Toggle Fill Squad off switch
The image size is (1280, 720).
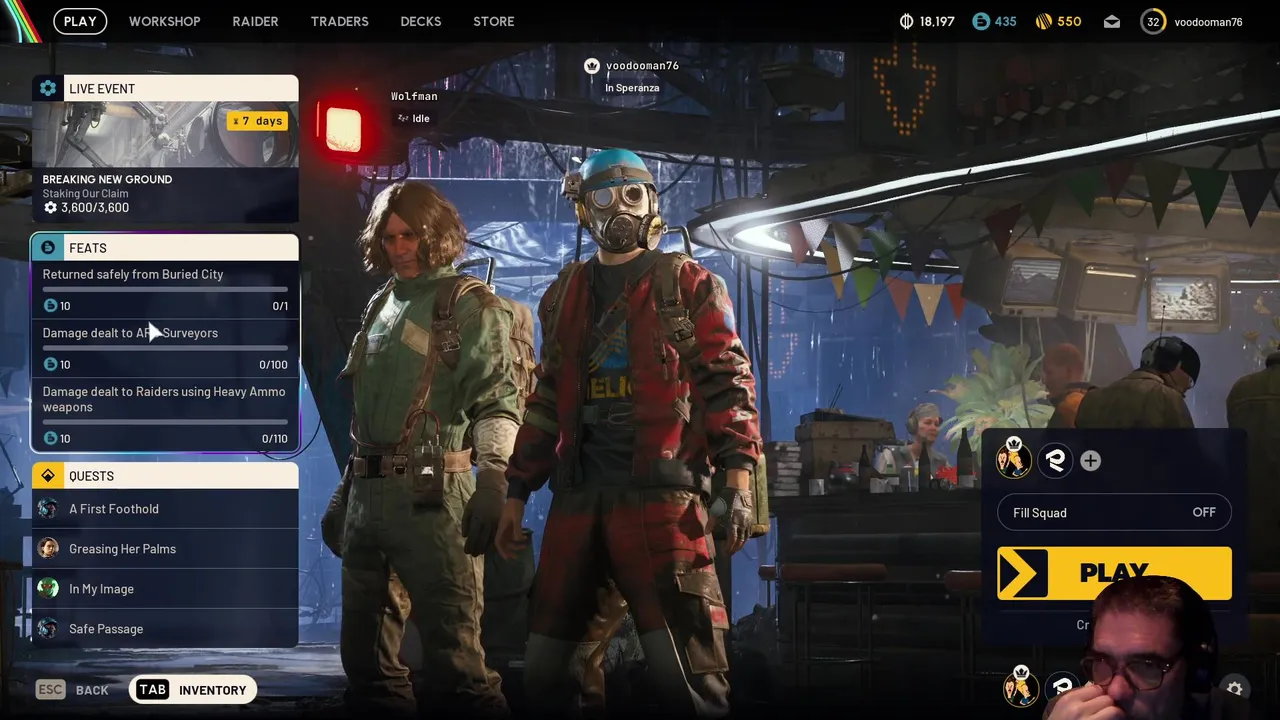click(x=1114, y=513)
